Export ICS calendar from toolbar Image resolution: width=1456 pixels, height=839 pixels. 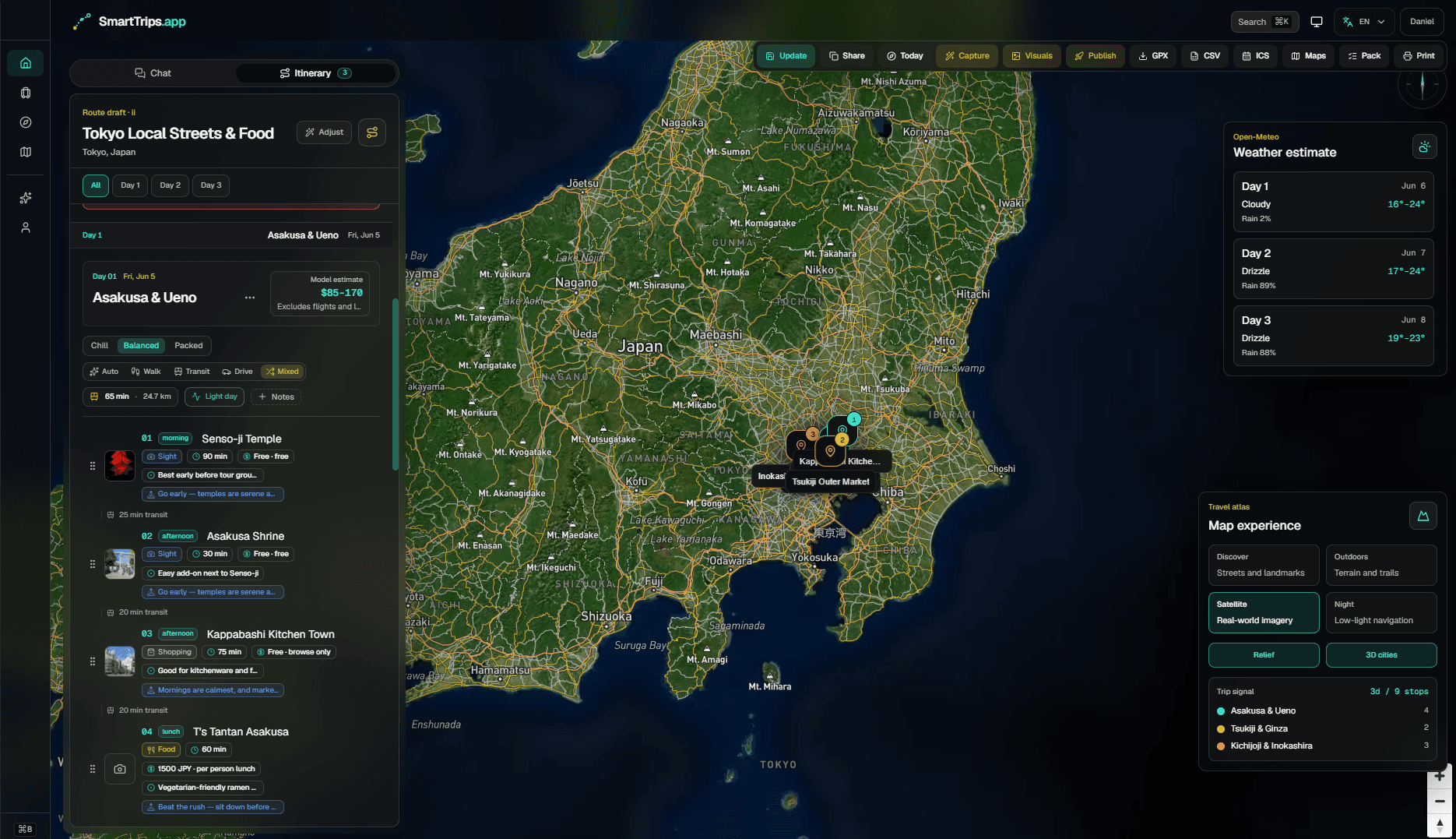point(1255,56)
